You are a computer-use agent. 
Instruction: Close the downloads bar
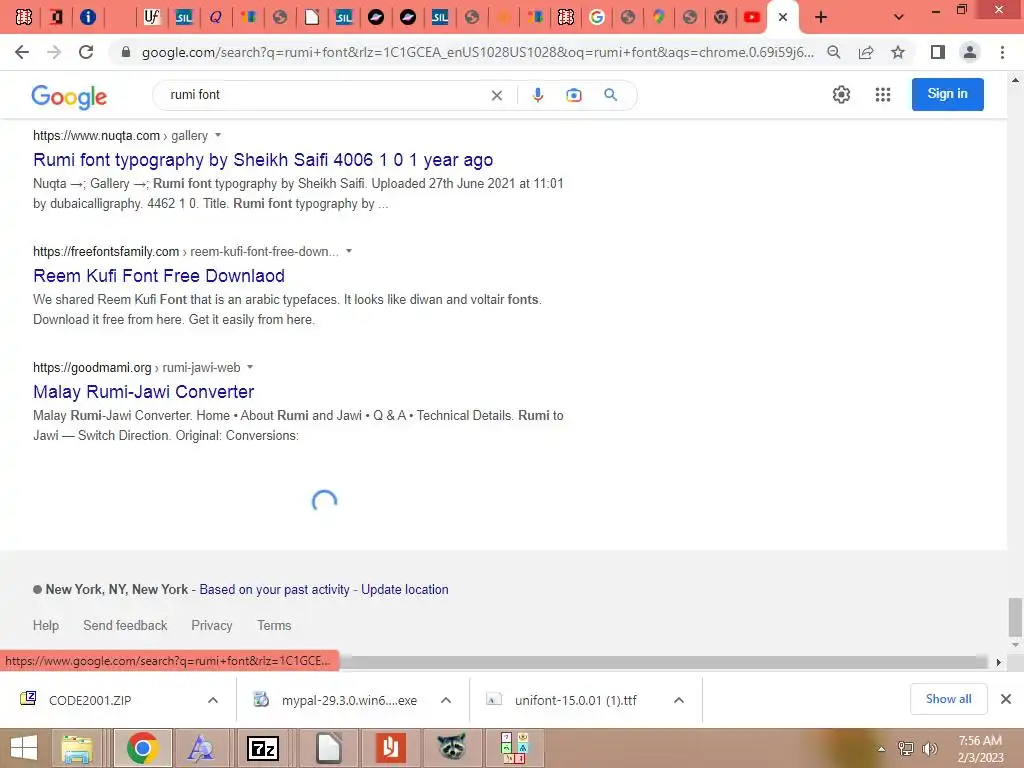[x=1006, y=699]
